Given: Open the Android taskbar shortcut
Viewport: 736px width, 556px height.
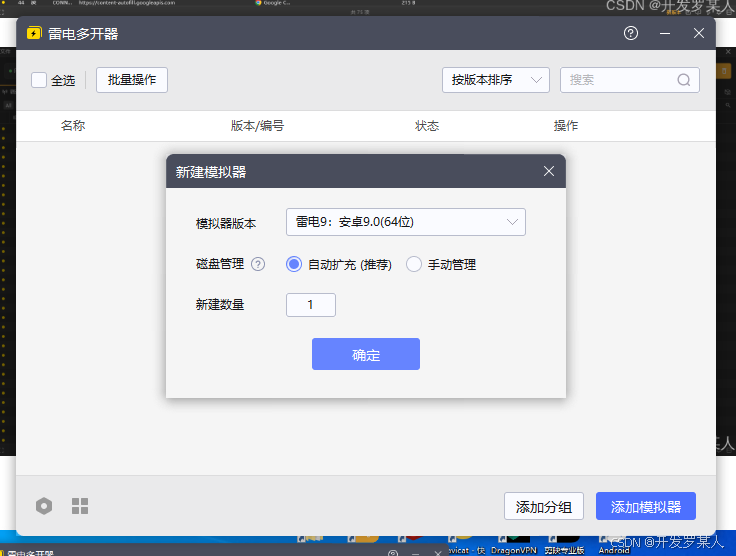Looking at the screenshot, I should pos(614,546).
